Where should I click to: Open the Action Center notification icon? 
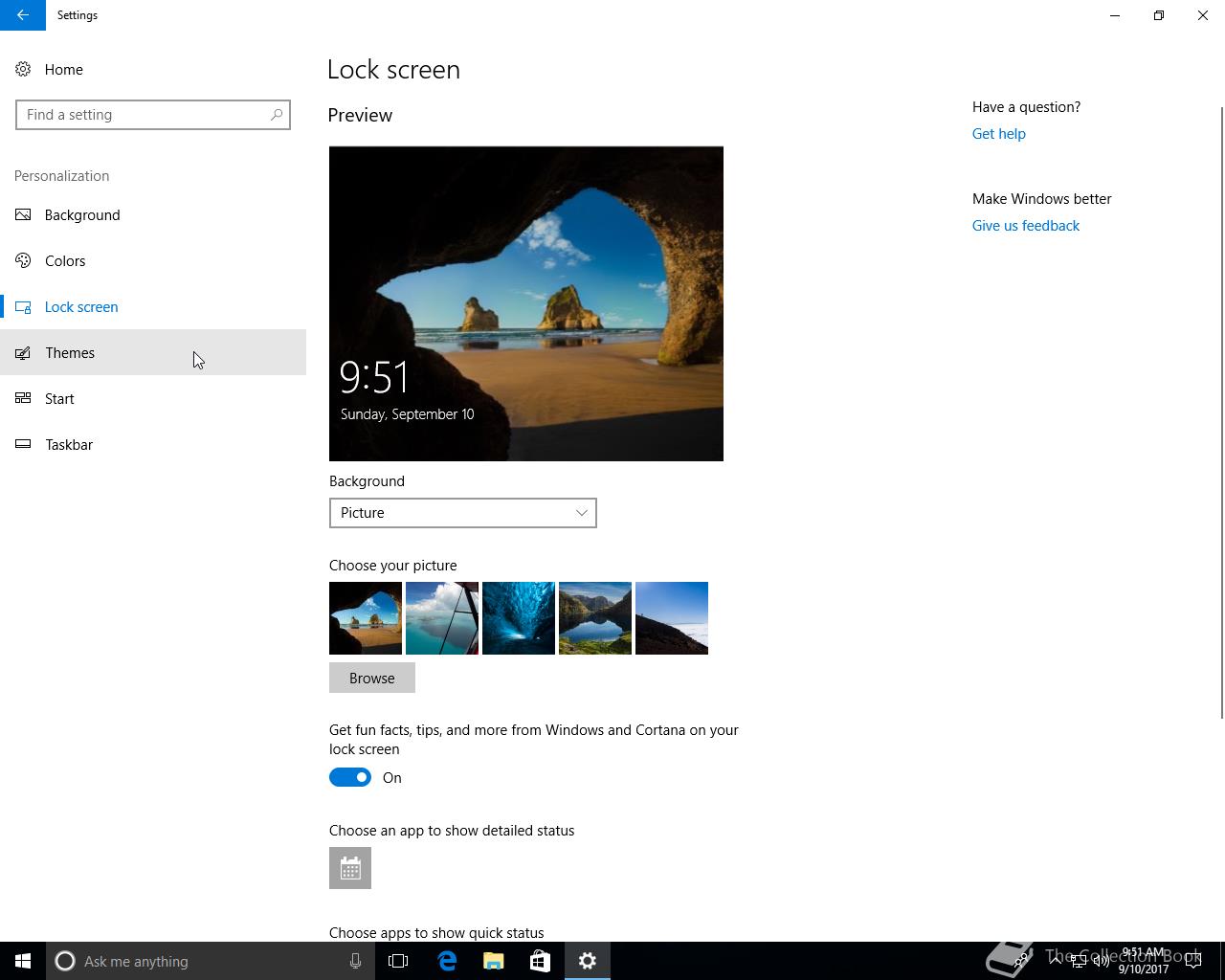coord(1193,961)
